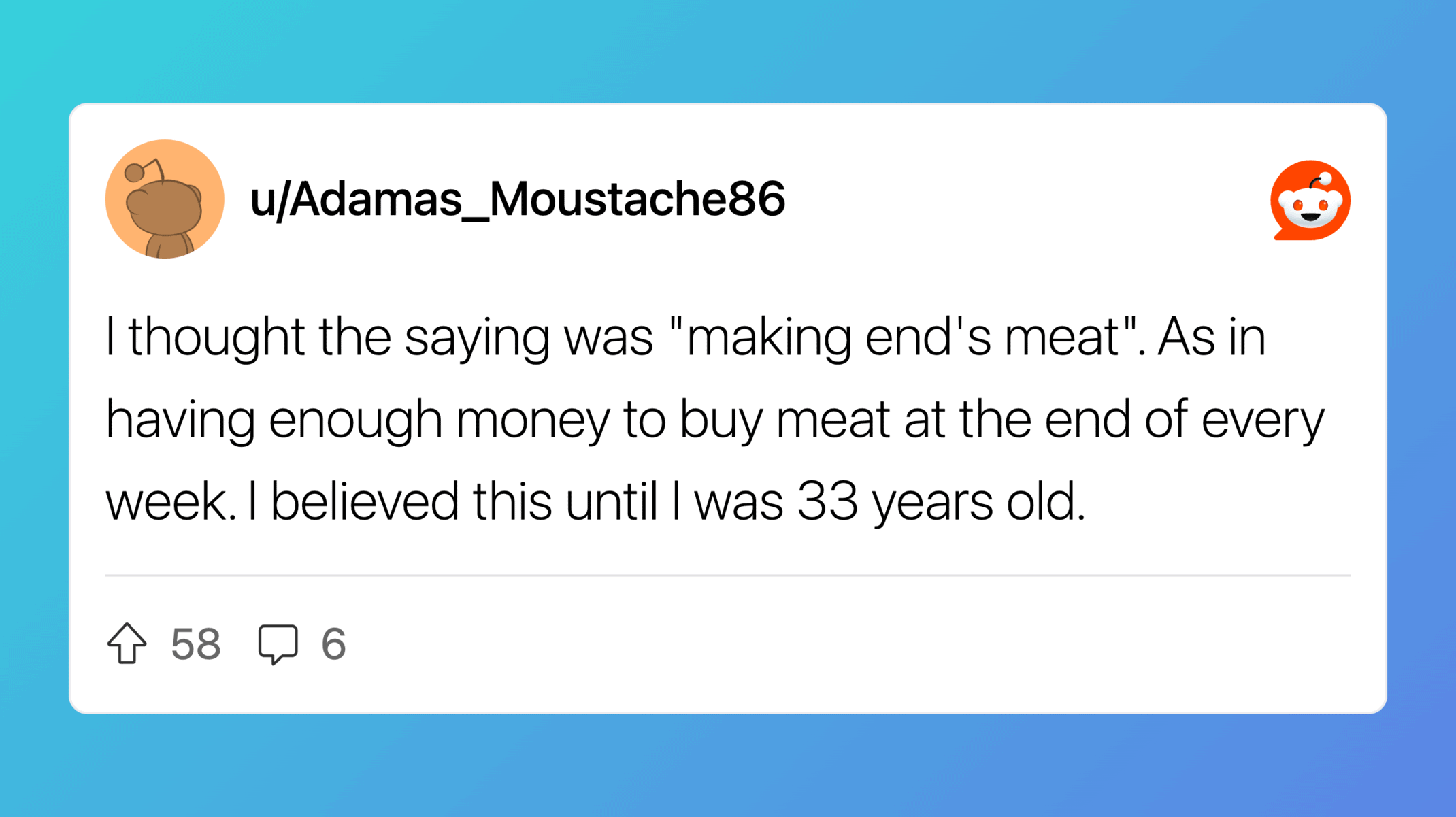Image resolution: width=1456 pixels, height=817 pixels.
Task: Click the words "end of every"
Action: [x=1184, y=420]
